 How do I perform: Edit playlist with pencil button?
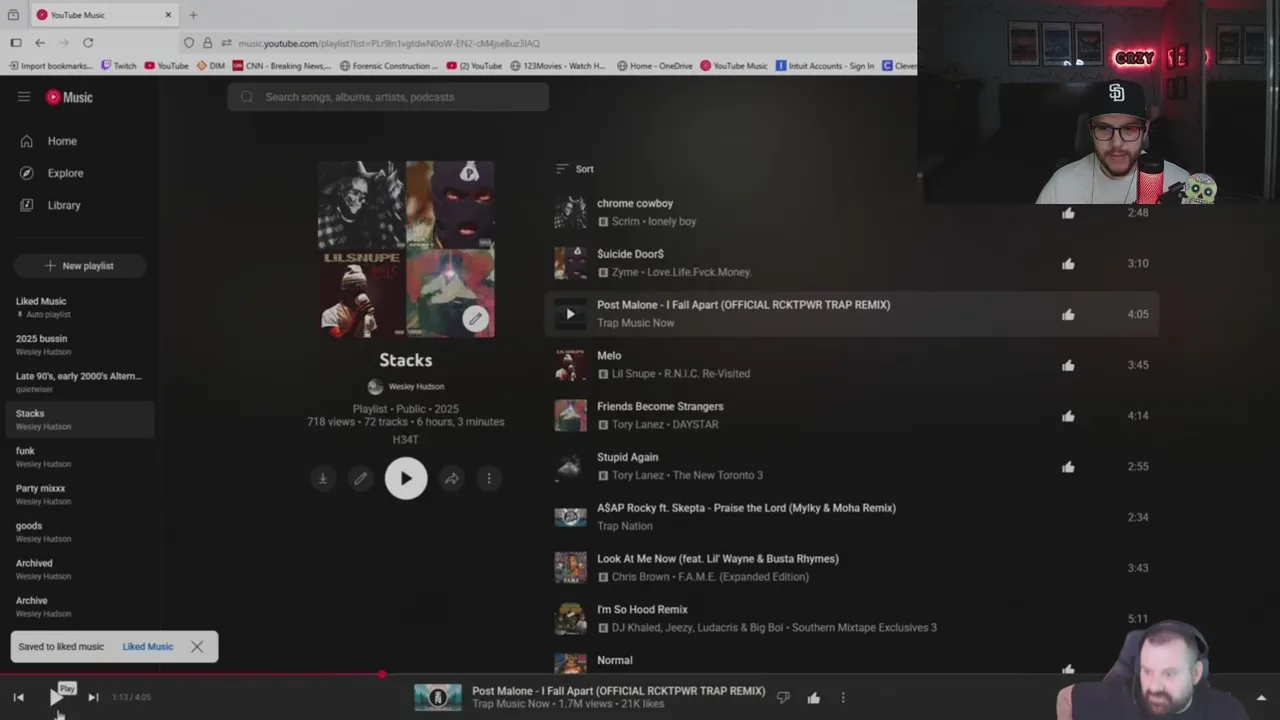361,479
